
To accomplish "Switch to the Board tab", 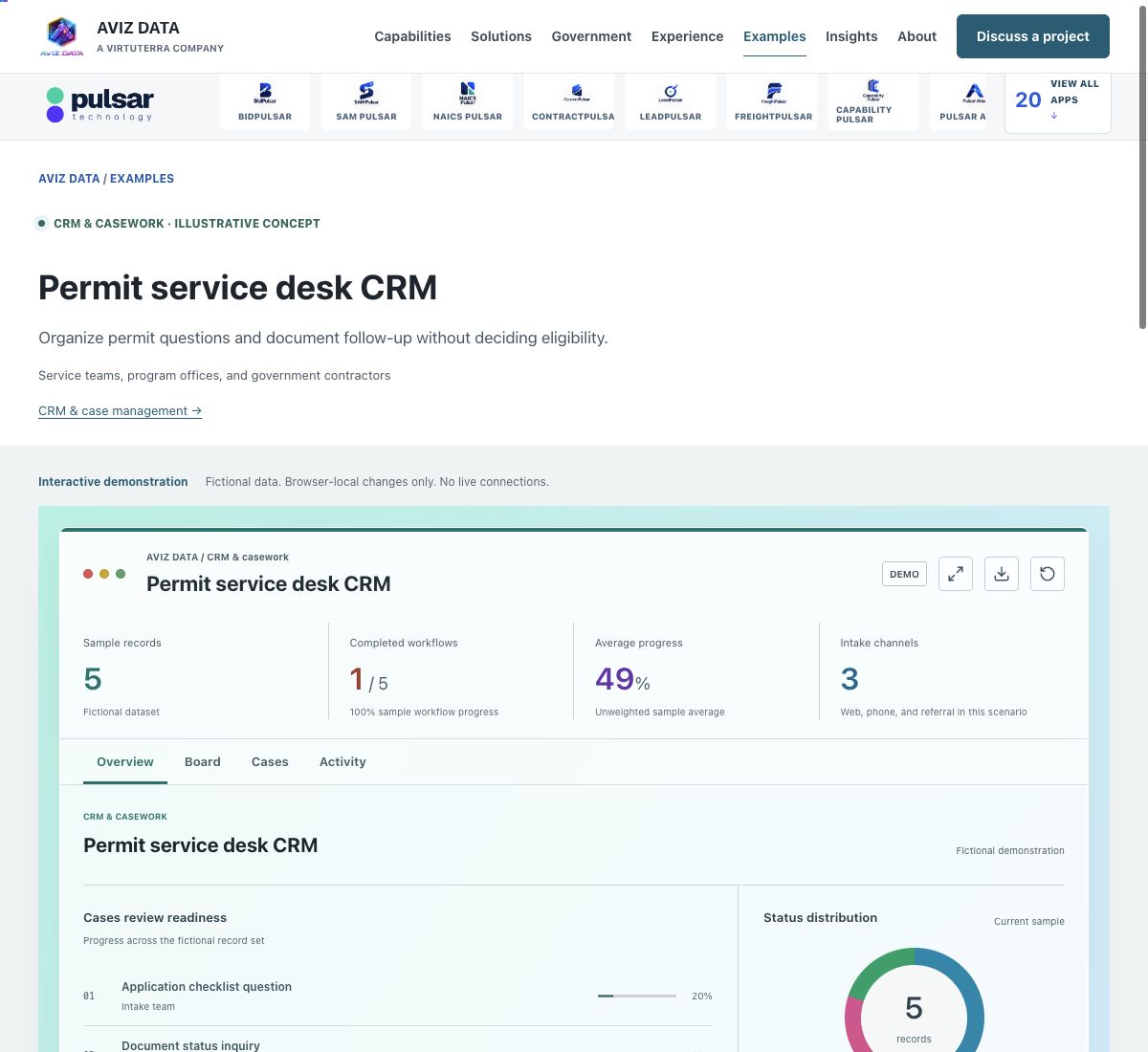I will [203, 762].
